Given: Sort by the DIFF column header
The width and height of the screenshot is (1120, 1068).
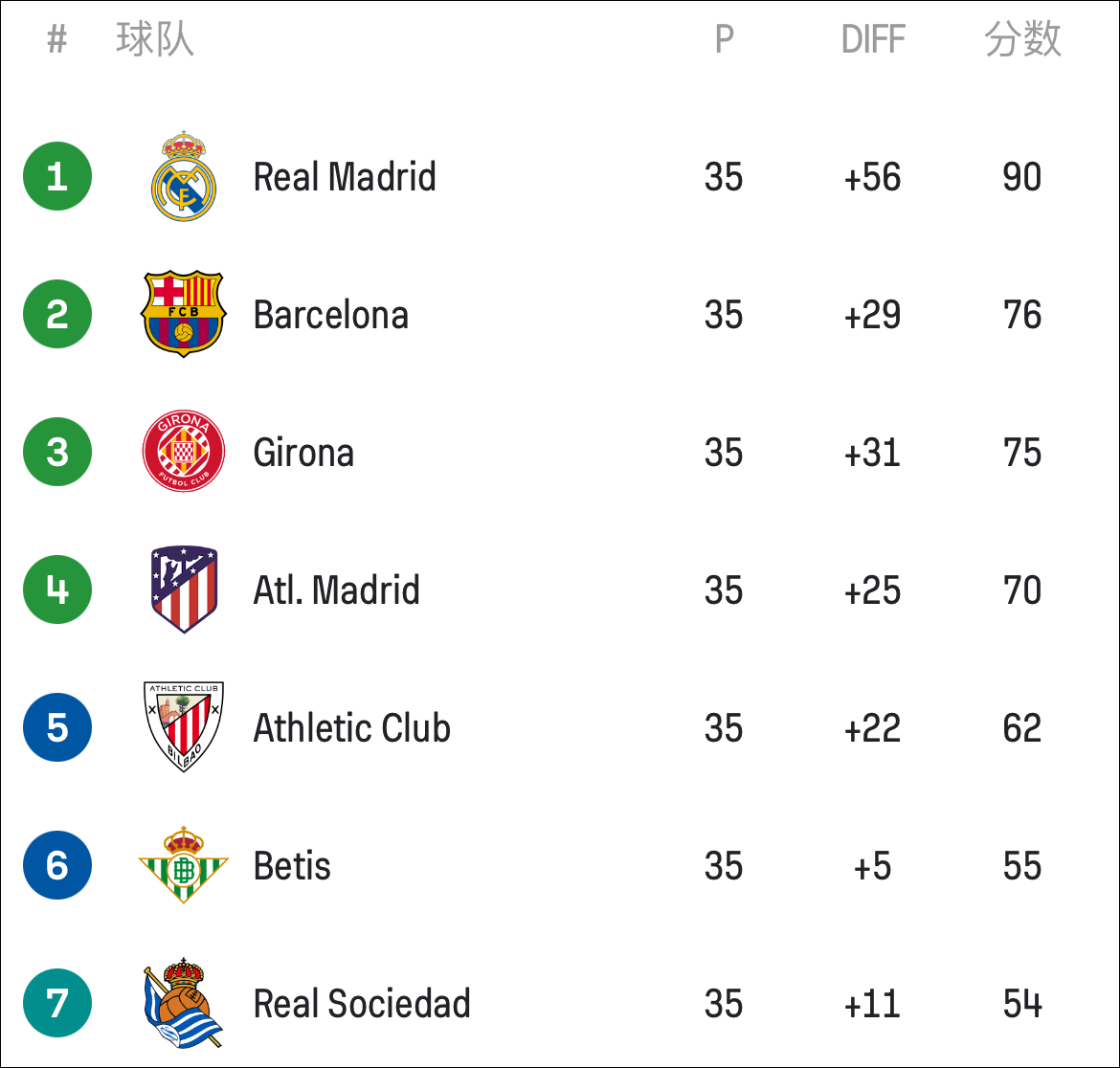Looking at the screenshot, I should (873, 39).
